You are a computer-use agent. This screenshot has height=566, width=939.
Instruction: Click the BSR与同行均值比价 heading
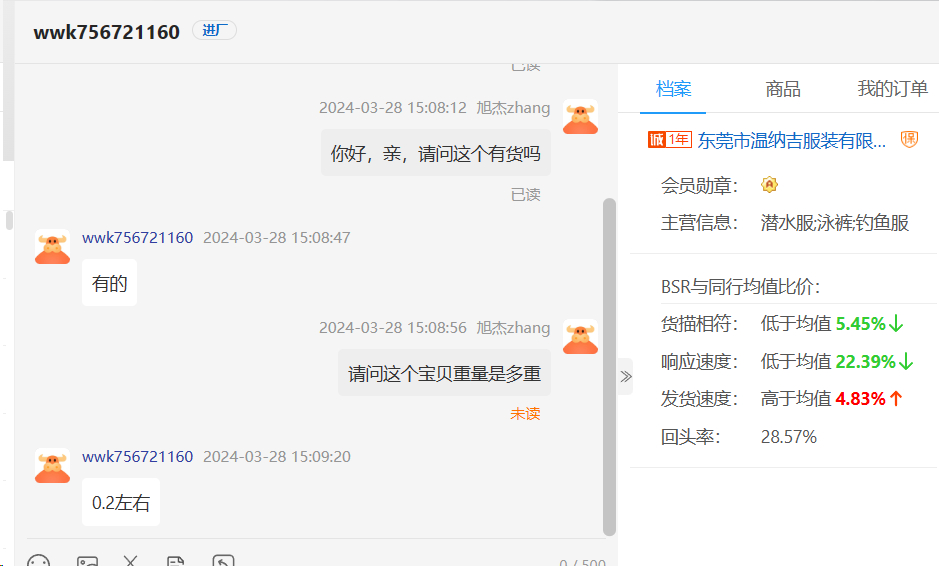point(740,286)
